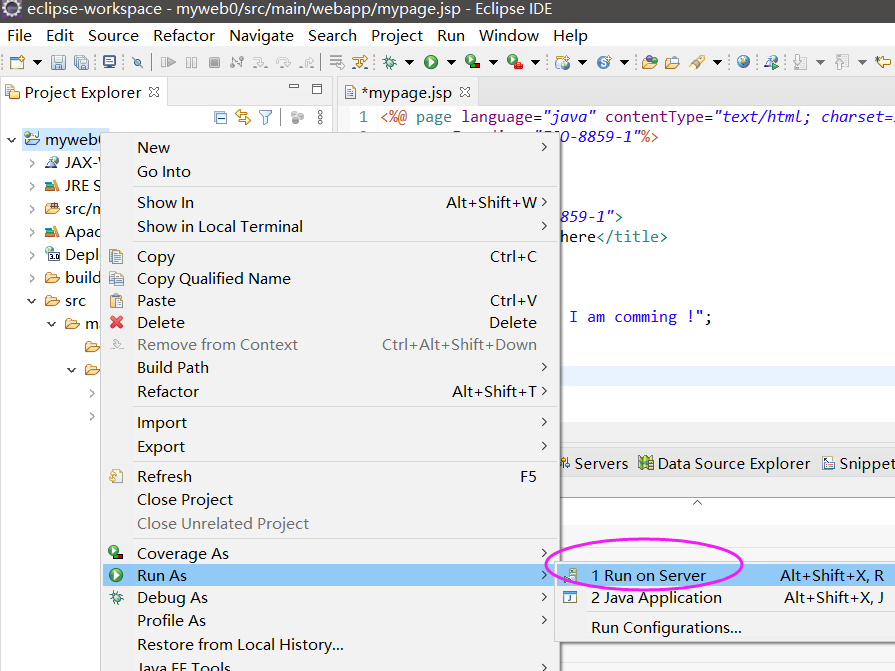Open the External Tools dropdown arrow
Image resolution: width=895 pixels, height=671 pixels.
tap(535, 62)
